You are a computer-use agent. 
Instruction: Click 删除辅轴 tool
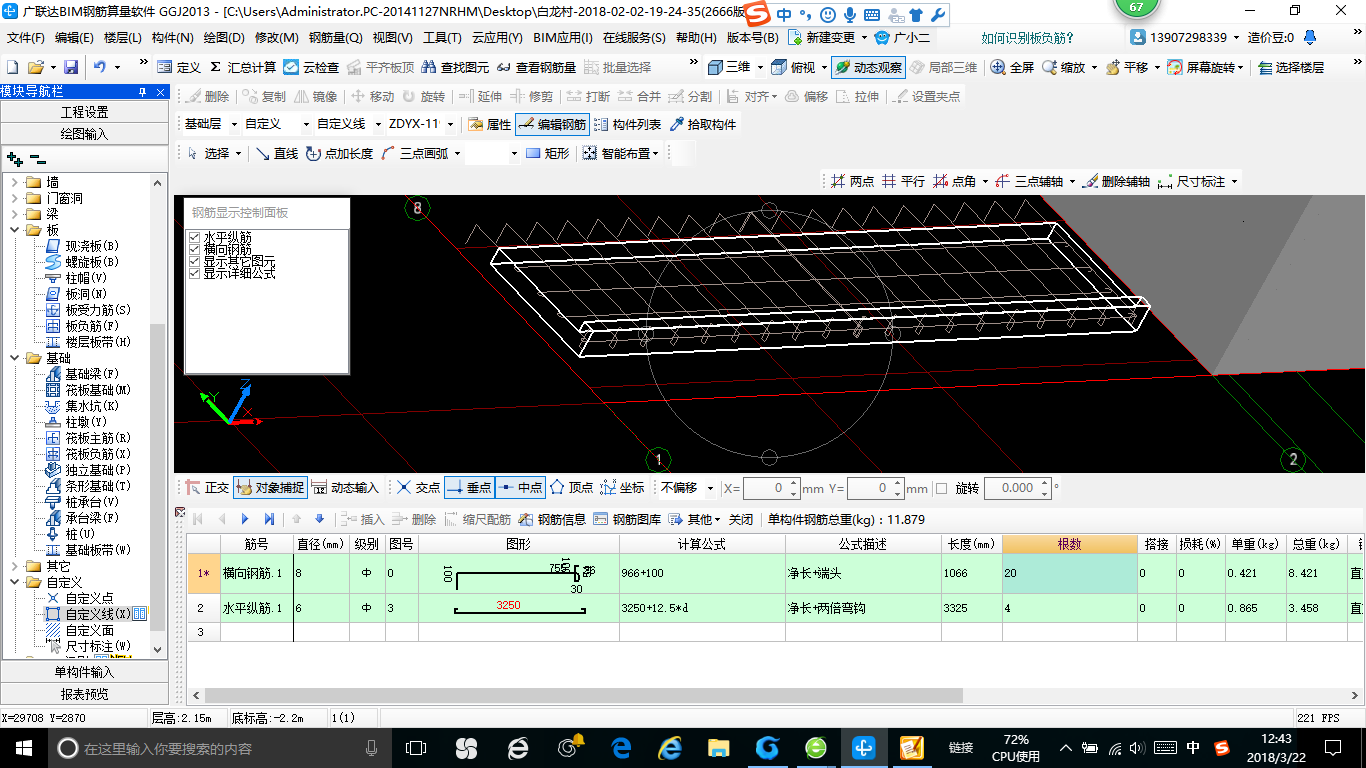1115,181
